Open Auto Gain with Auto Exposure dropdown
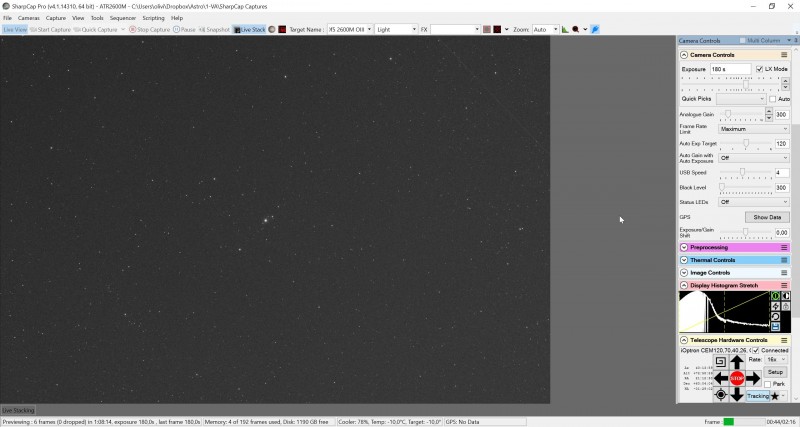This screenshot has height=427, width=800. click(x=754, y=158)
